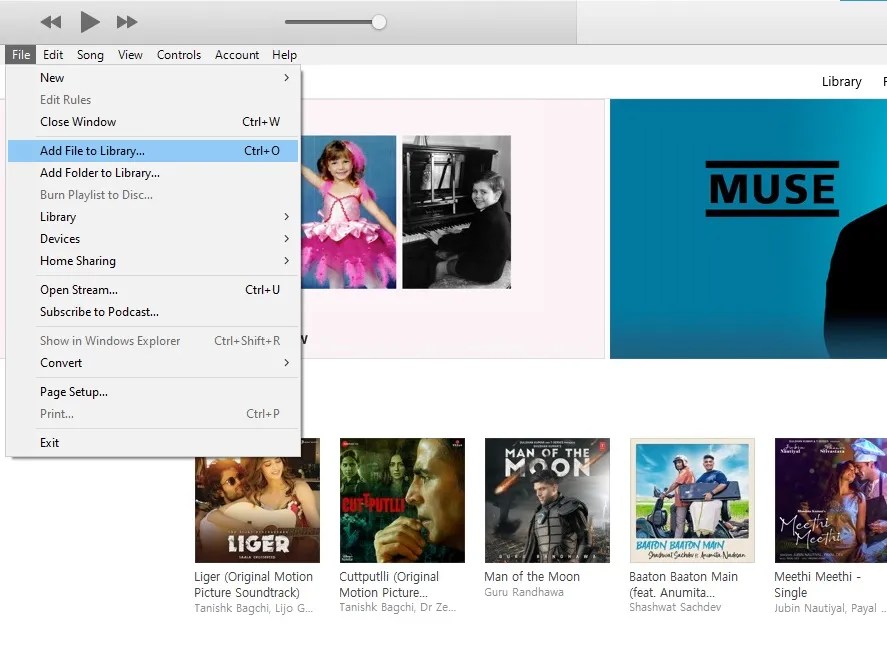
Task: Click the Liger album artwork
Action: click(x=256, y=500)
